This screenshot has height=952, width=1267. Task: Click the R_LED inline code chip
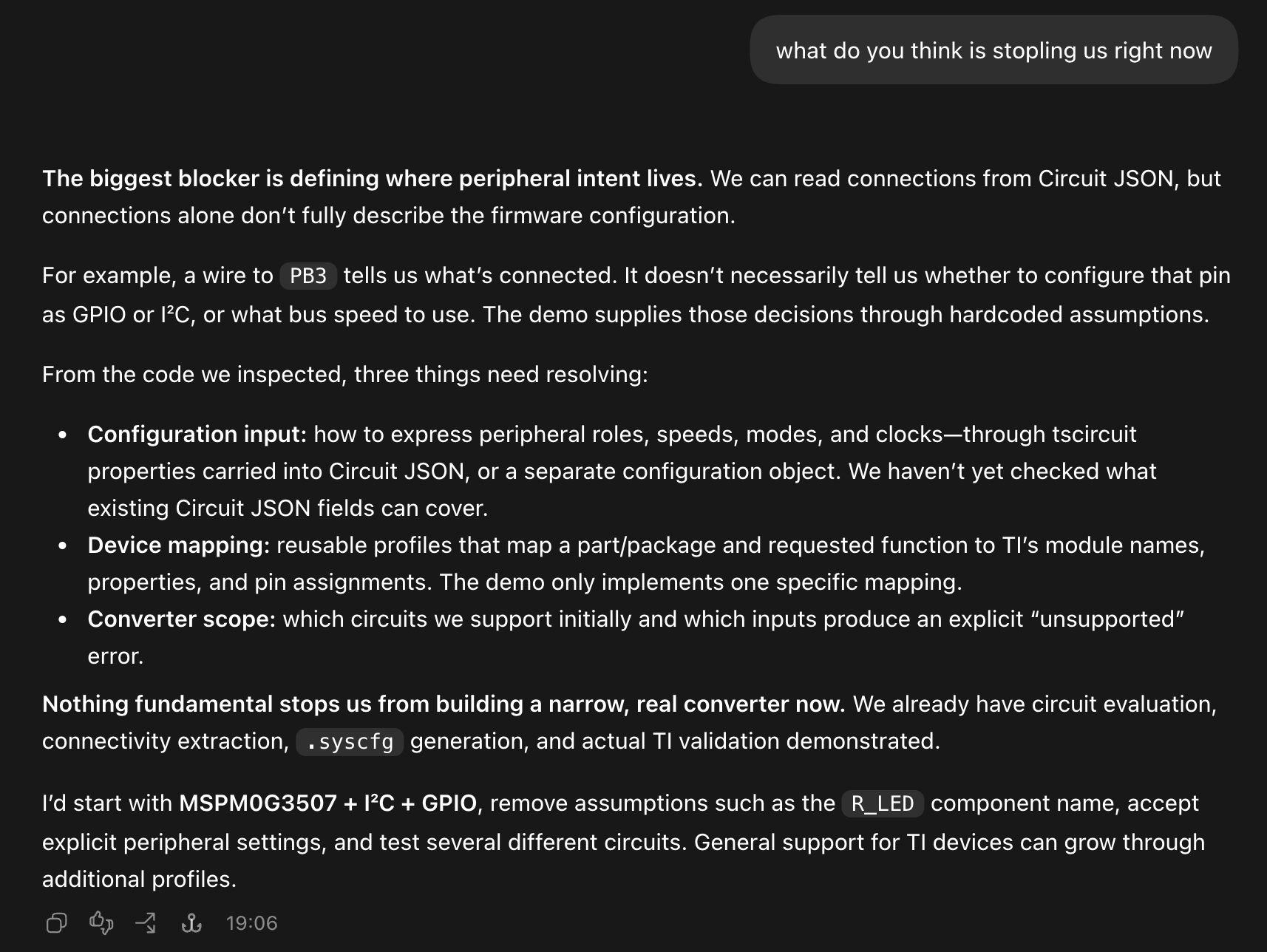tap(883, 803)
